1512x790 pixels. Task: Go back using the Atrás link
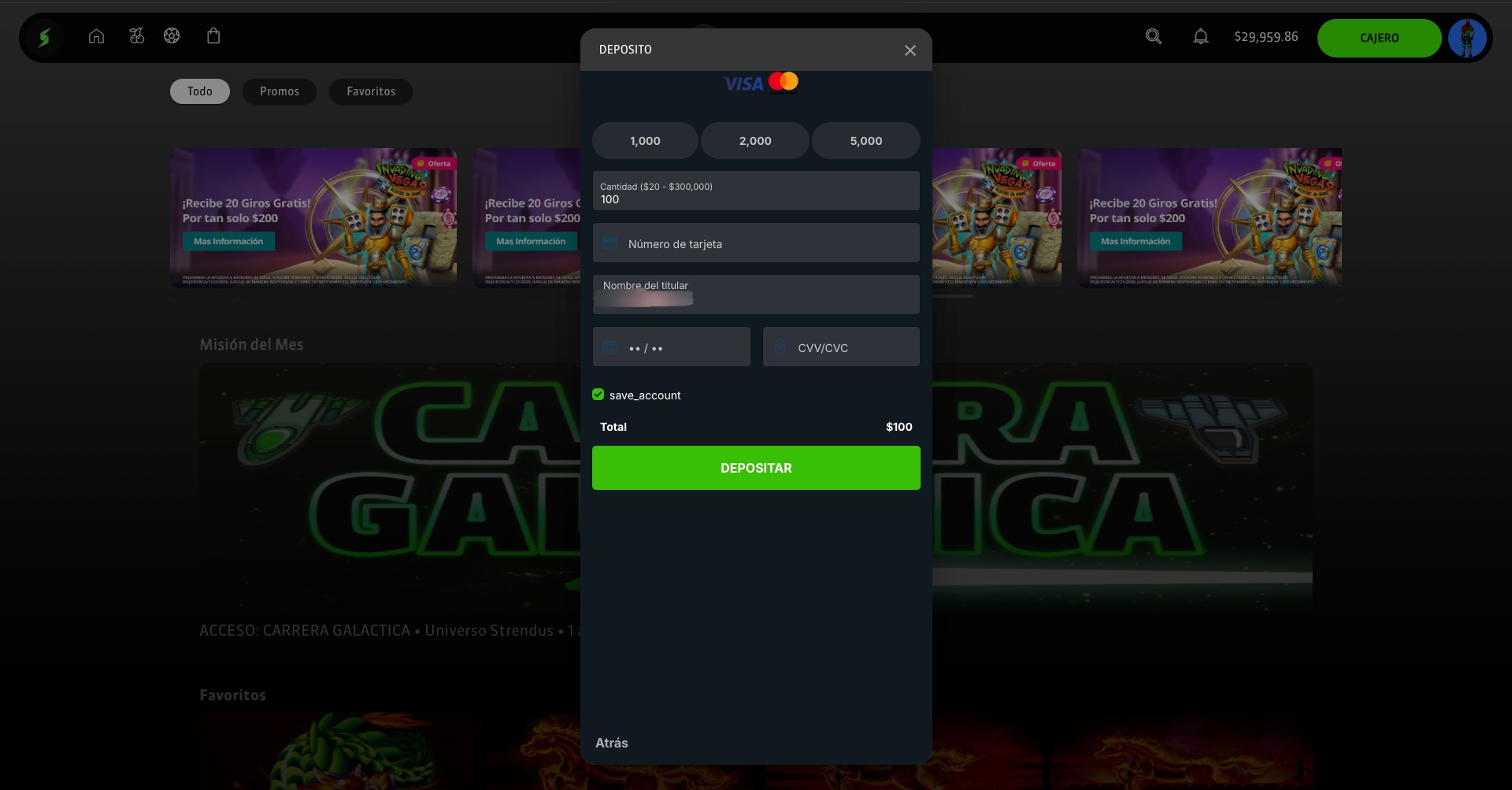(x=612, y=743)
